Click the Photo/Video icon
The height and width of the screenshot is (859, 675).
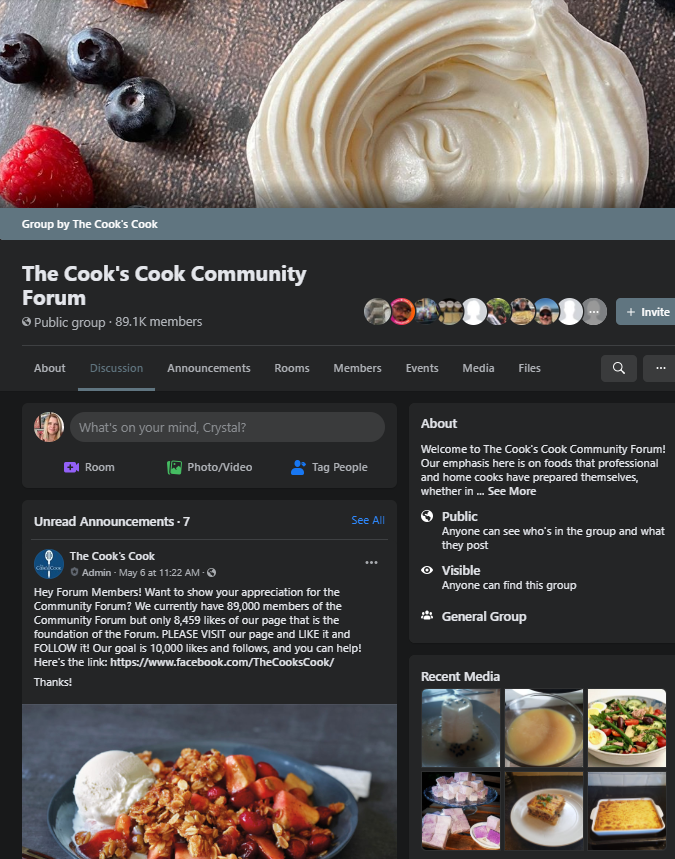click(174, 467)
